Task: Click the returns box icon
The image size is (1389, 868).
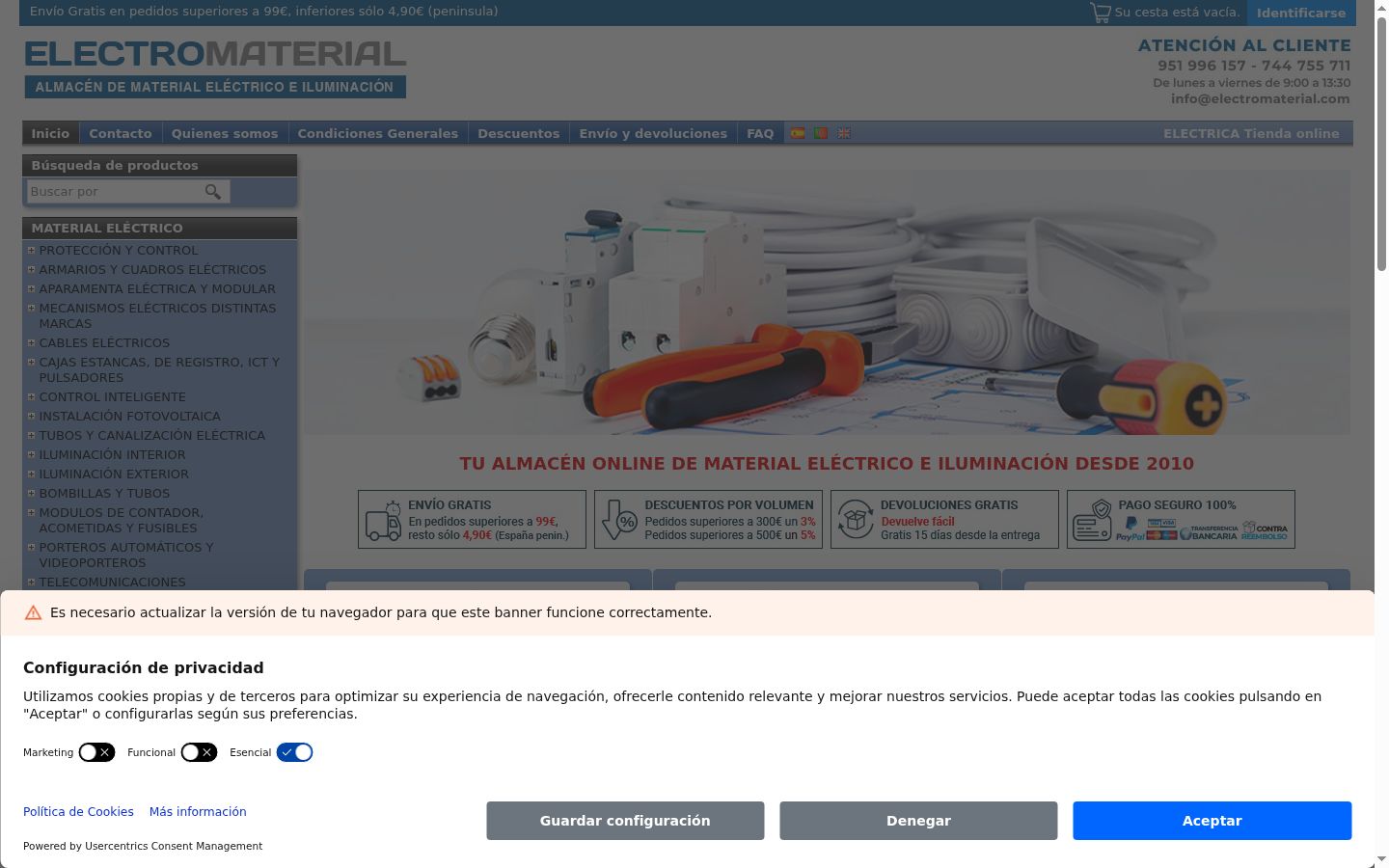Action: pos(855,520)
